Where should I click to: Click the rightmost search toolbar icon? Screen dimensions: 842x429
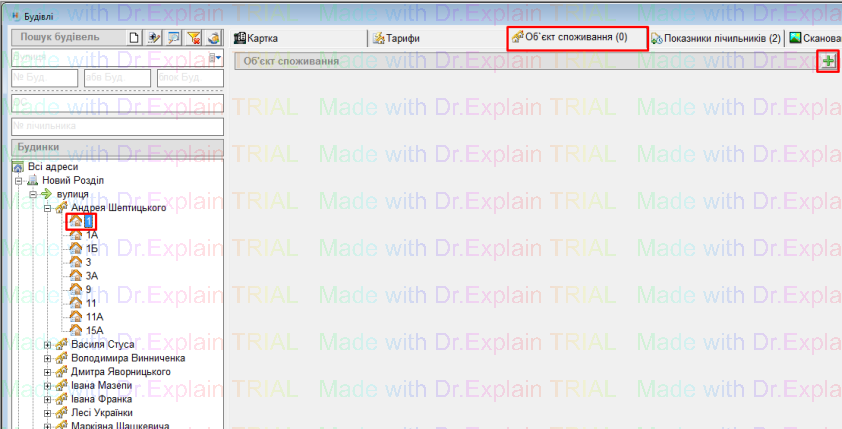[x=213, y=38]
